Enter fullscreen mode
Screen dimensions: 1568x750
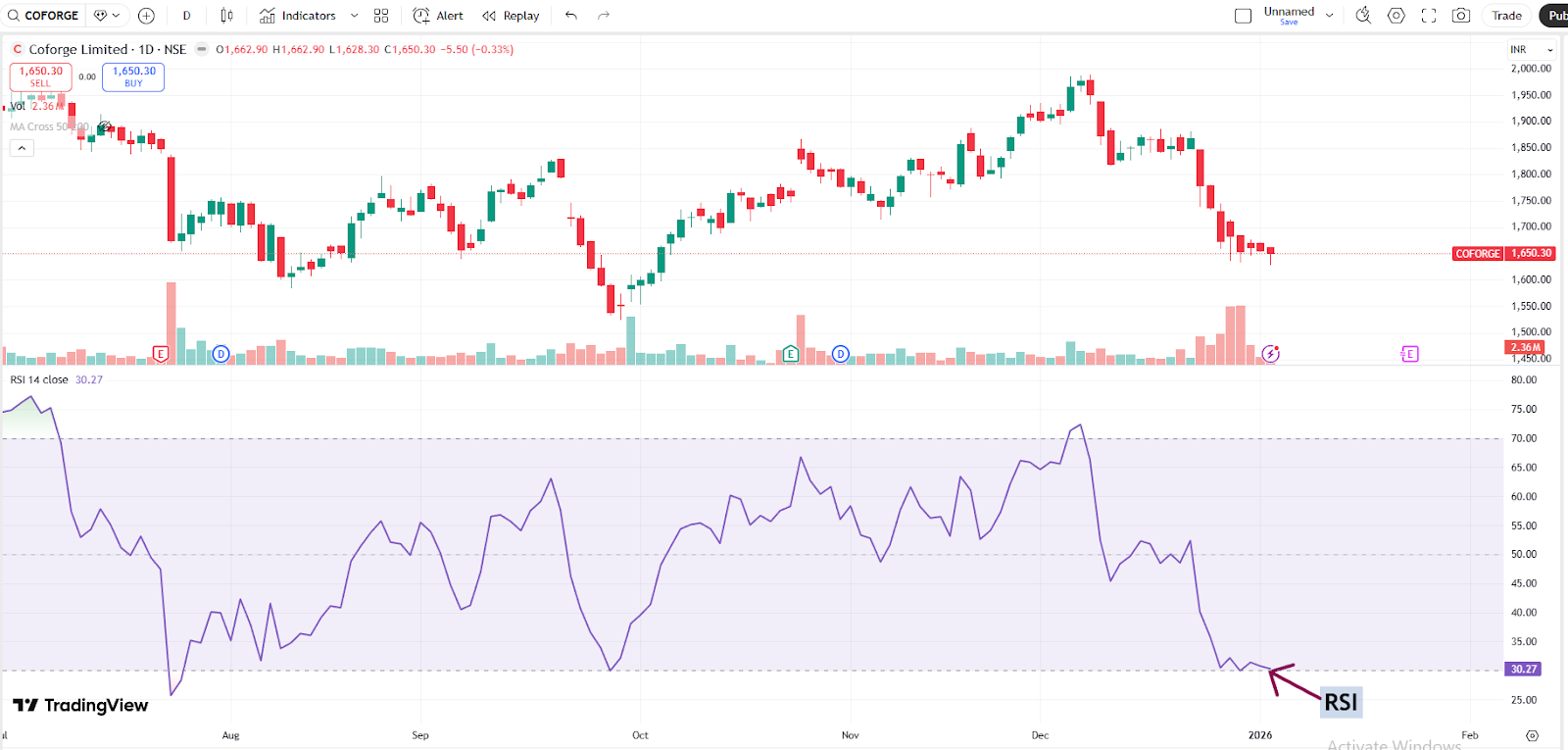click(x=1429, y=16)
